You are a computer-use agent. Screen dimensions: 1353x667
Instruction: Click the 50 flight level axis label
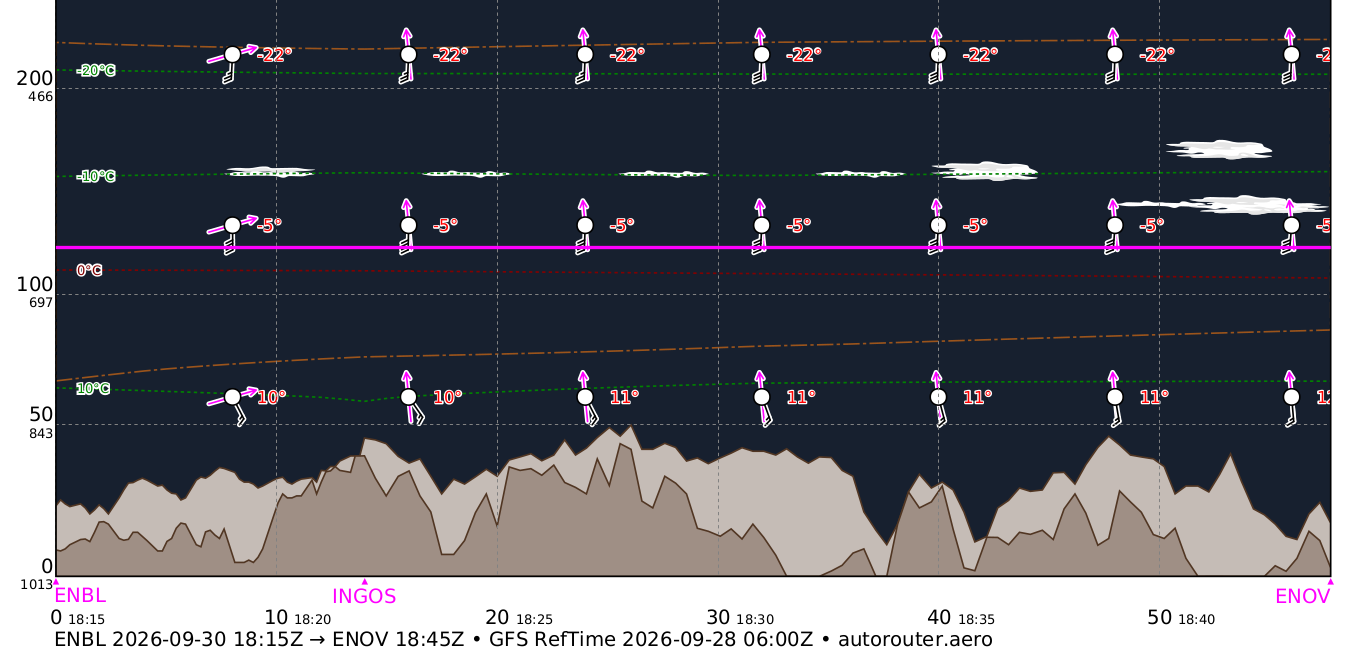coord(41,414)
